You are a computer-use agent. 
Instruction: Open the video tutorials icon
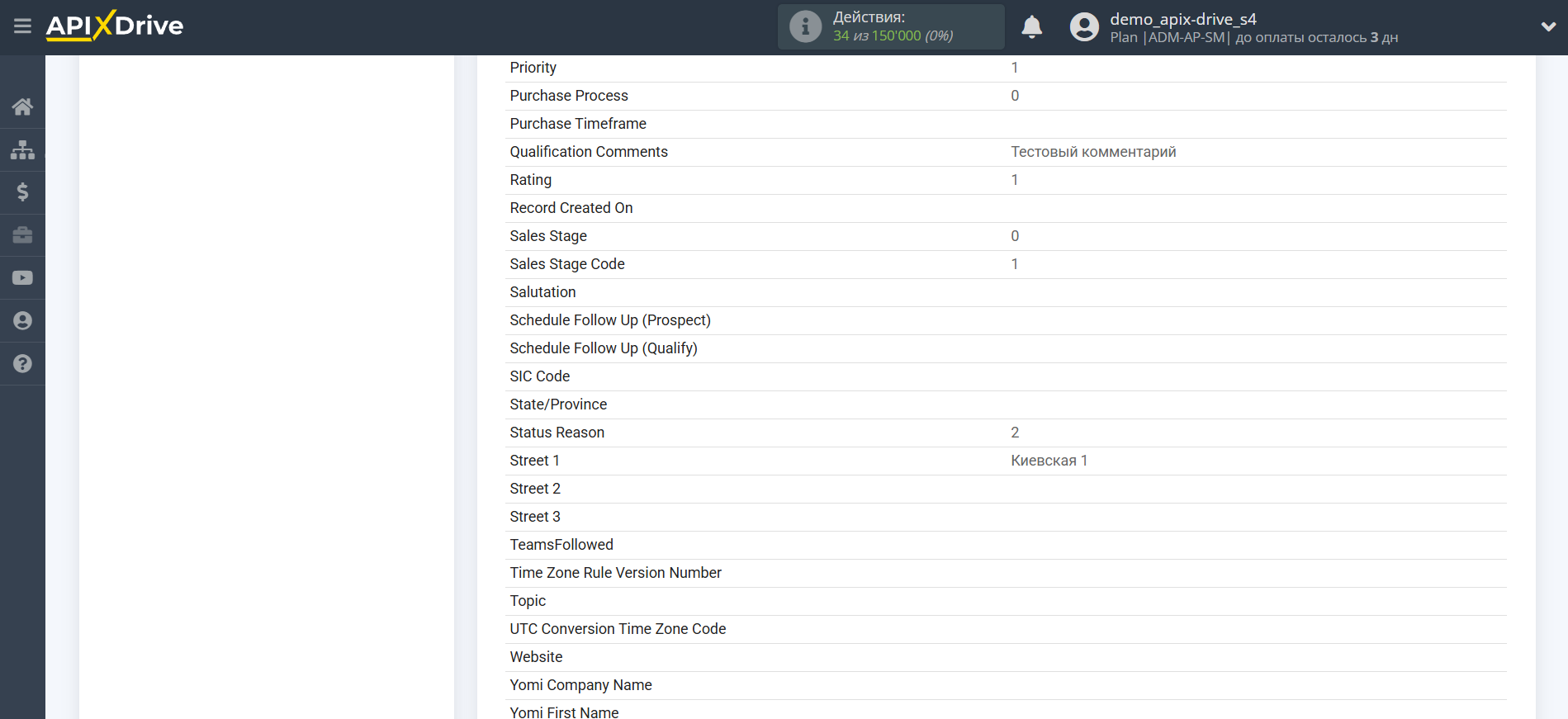point(22,278)
